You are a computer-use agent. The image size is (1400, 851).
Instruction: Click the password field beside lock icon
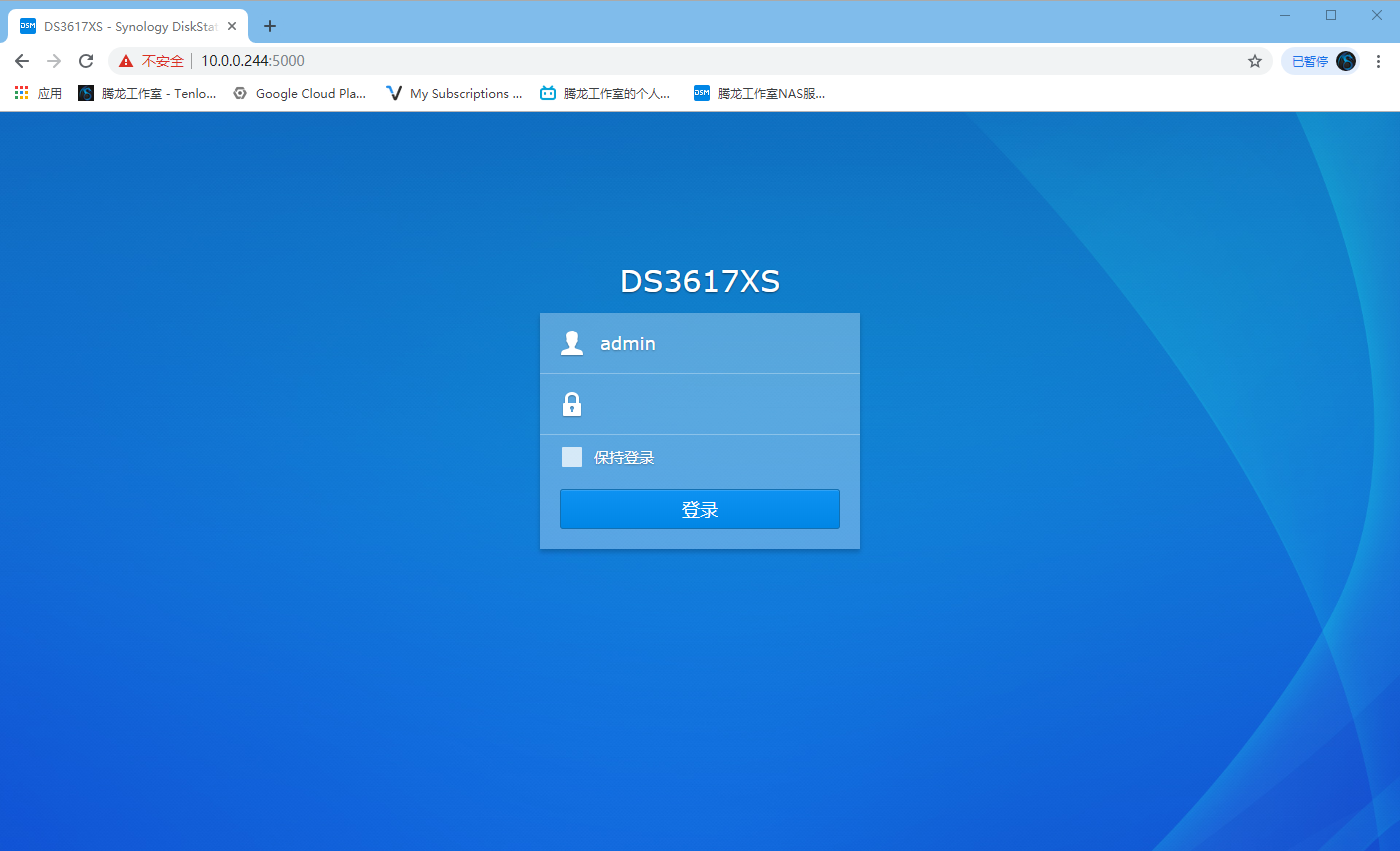(700, 404)
